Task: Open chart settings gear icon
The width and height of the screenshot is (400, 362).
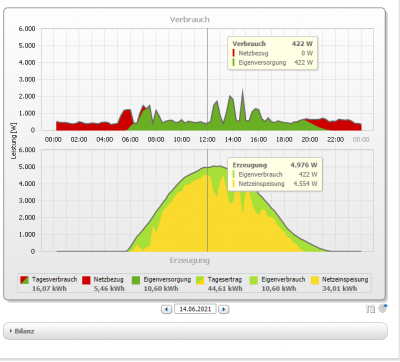Action: [x=383, y=308]
